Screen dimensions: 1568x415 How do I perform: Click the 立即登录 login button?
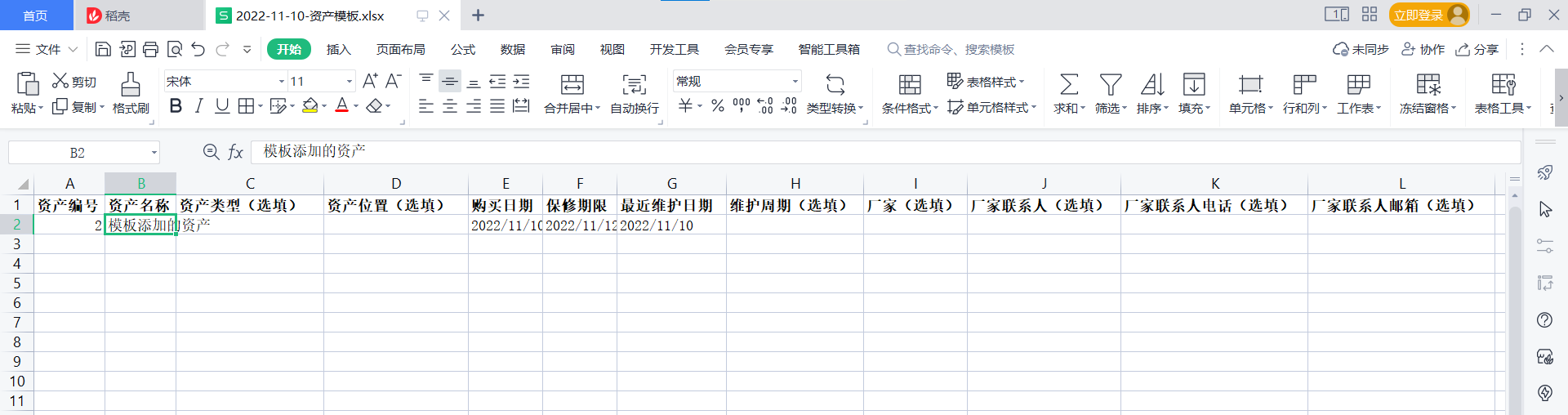(1429, 15)
